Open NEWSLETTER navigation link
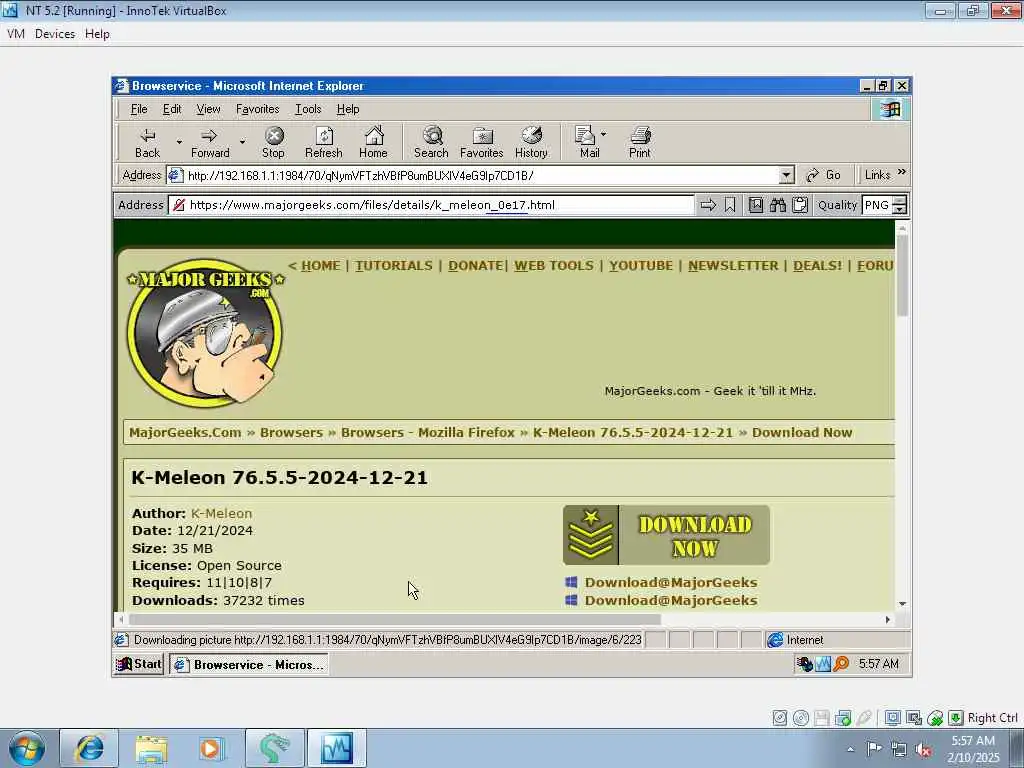Image resolution: width=1024 pixels, height=768 pixels. pyautogui.click(x=733, y=266)
